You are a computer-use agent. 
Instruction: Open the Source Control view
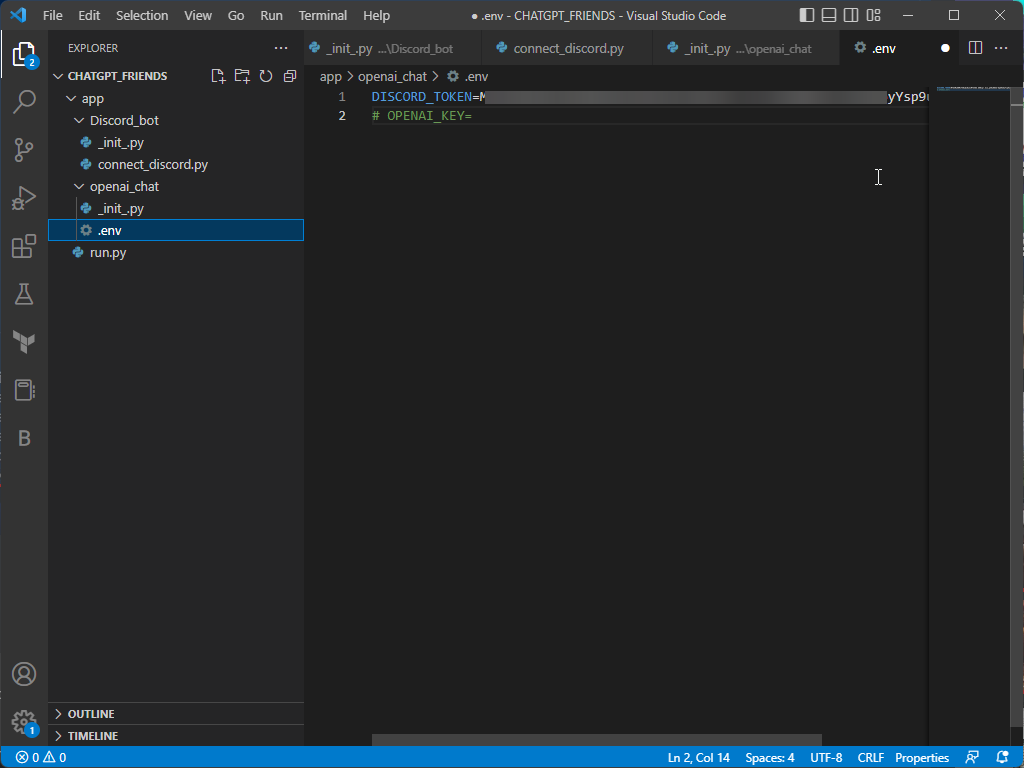point(24,150)
